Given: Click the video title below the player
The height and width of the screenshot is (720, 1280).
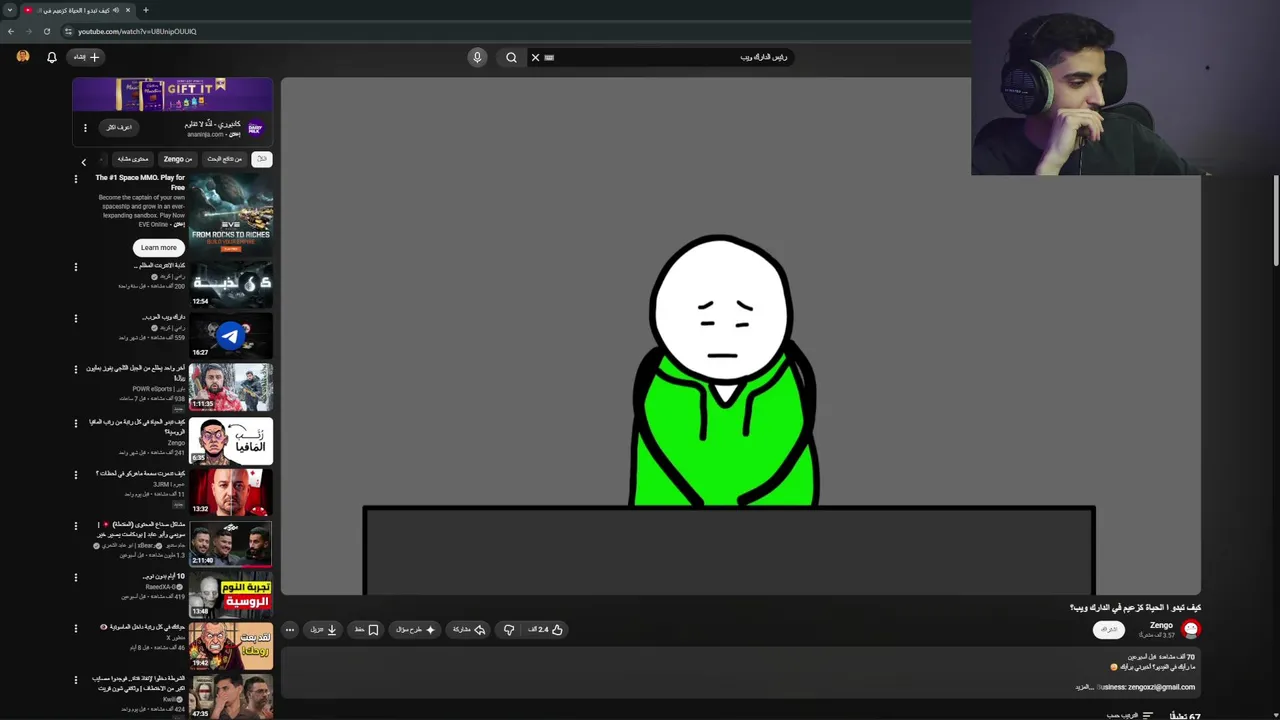Looking at the screenshot, I should pyautogui.click(x=1135, y=607).
